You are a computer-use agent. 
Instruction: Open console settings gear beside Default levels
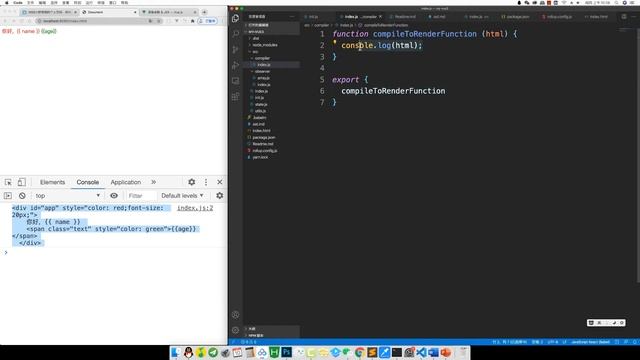(220, 196)
